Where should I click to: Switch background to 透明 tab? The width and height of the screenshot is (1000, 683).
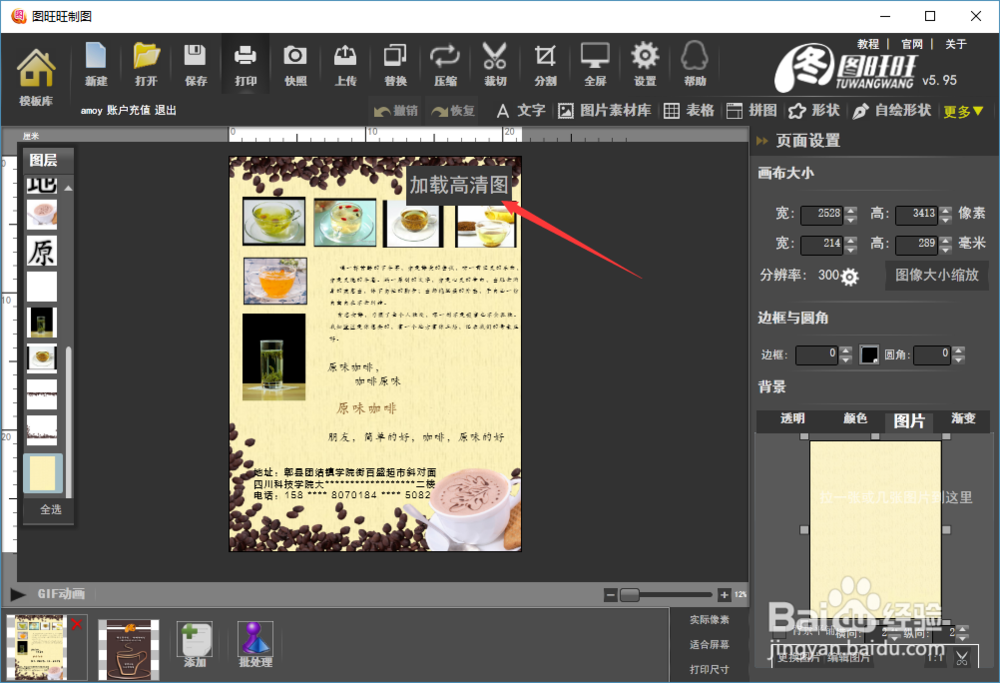[x=792, y=418]
